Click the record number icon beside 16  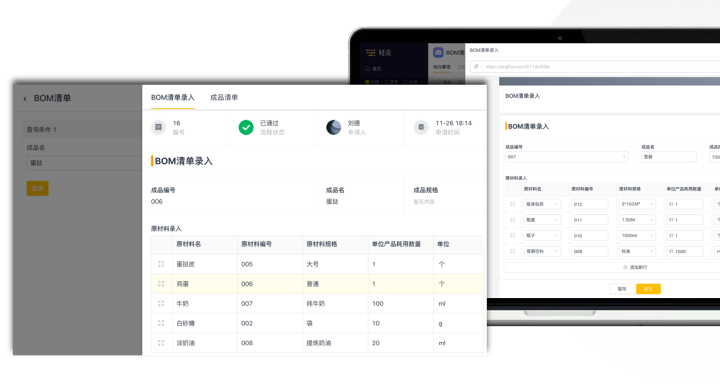click(x=158, y=127)
